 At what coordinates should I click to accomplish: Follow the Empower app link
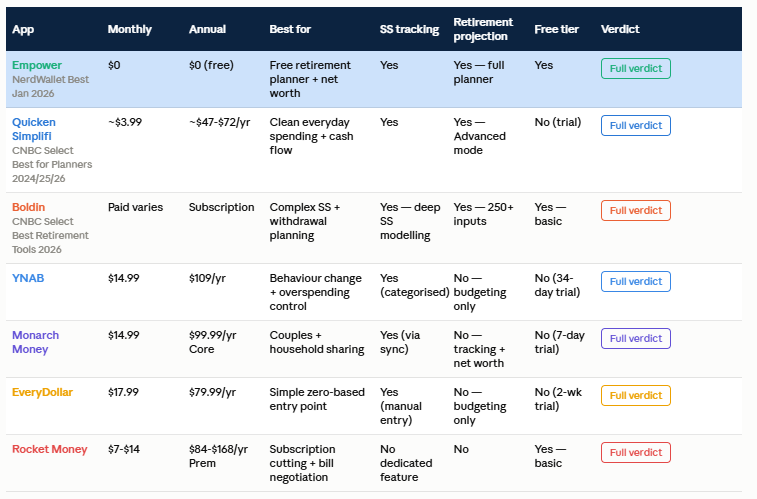37,65
